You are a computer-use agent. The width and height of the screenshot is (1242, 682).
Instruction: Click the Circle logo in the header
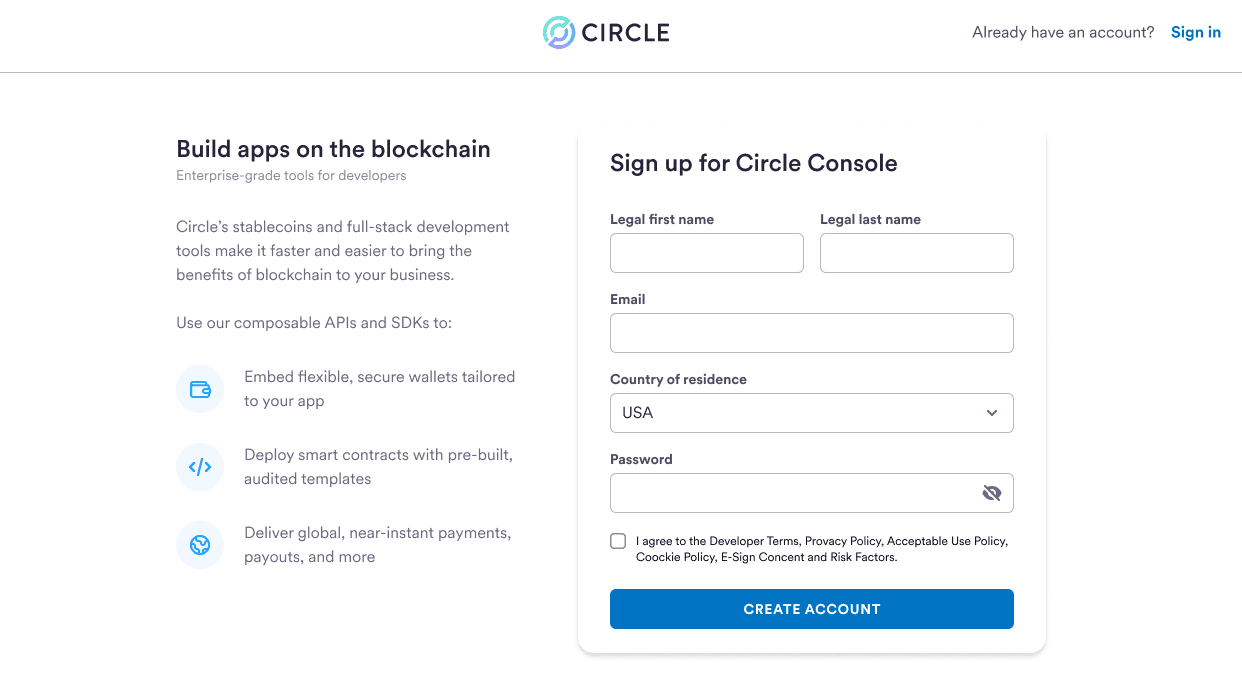tap(606, 32)
